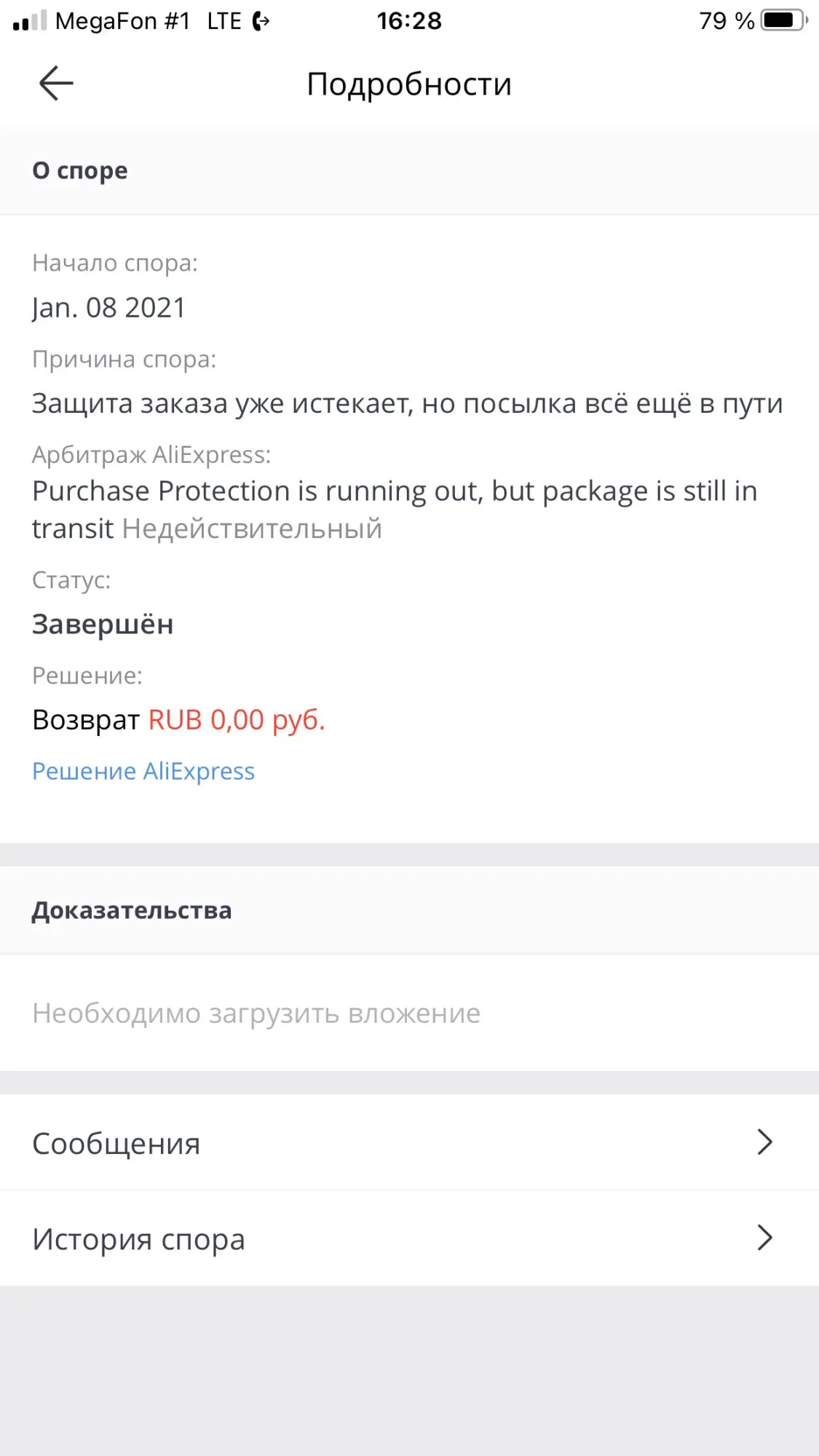Tap the MegaFon #1 carrier label
This screenshot has height=1456, width=819.
(122, 21)
